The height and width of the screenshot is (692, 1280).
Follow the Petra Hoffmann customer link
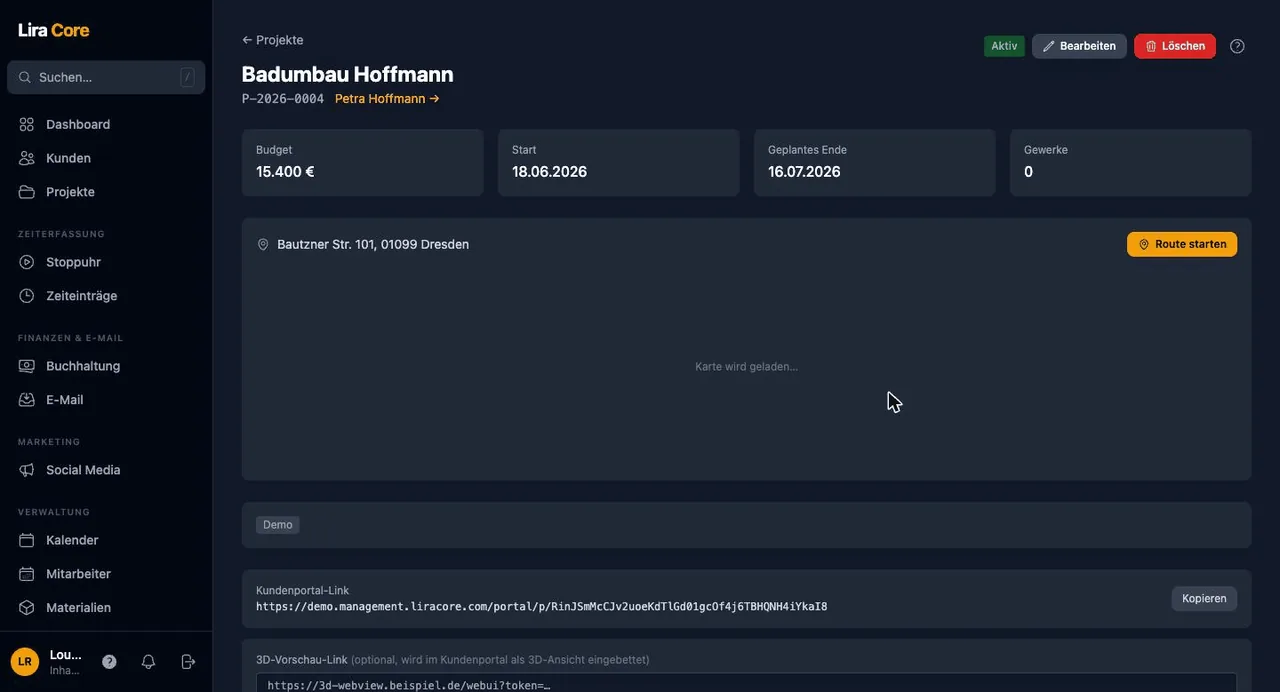[387, 99]
